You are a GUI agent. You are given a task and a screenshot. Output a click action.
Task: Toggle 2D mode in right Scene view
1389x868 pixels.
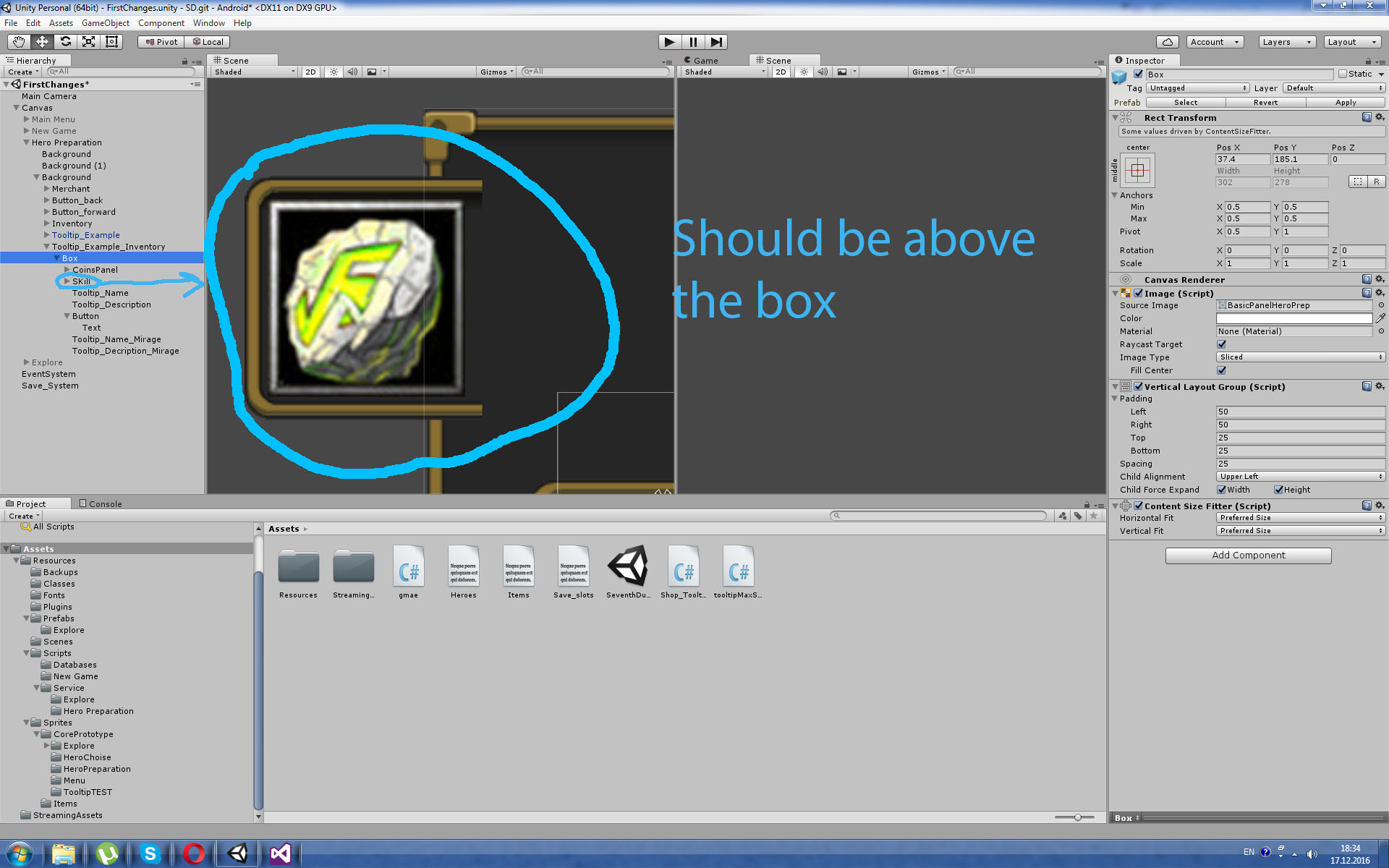(x=781, y=72)
